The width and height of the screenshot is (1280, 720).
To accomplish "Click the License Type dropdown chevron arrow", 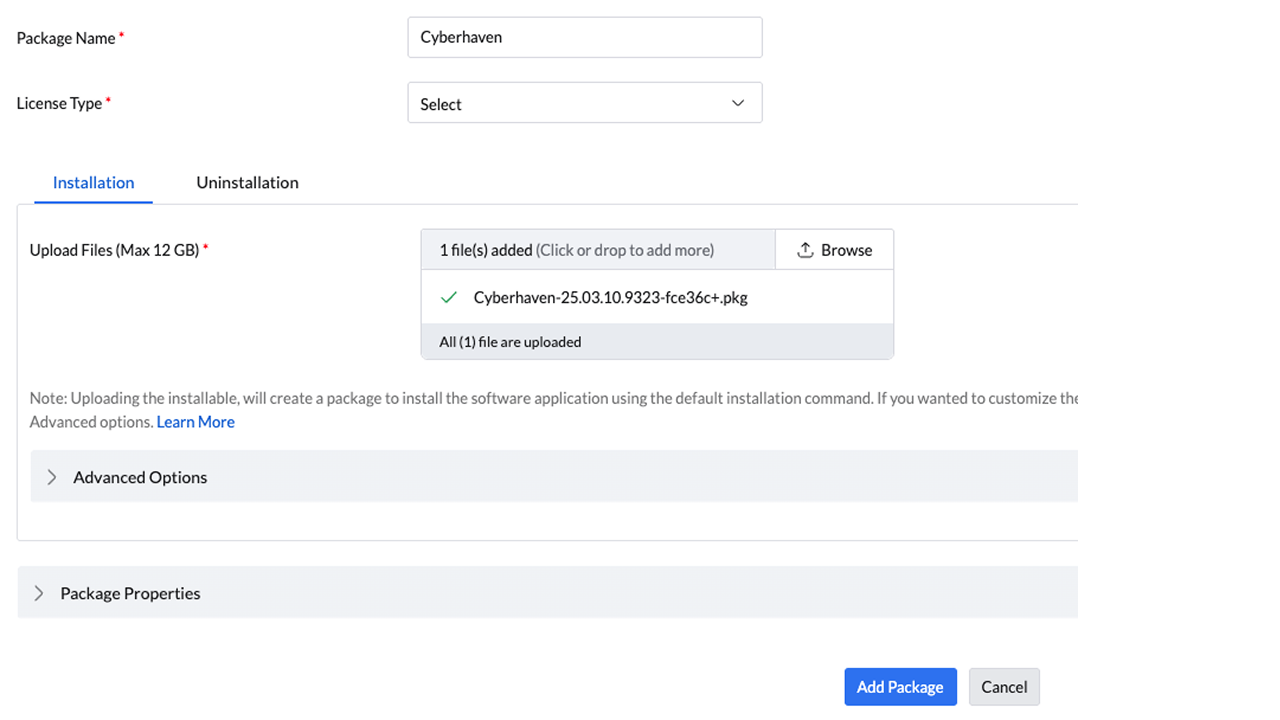I will [x=738, y=103].
